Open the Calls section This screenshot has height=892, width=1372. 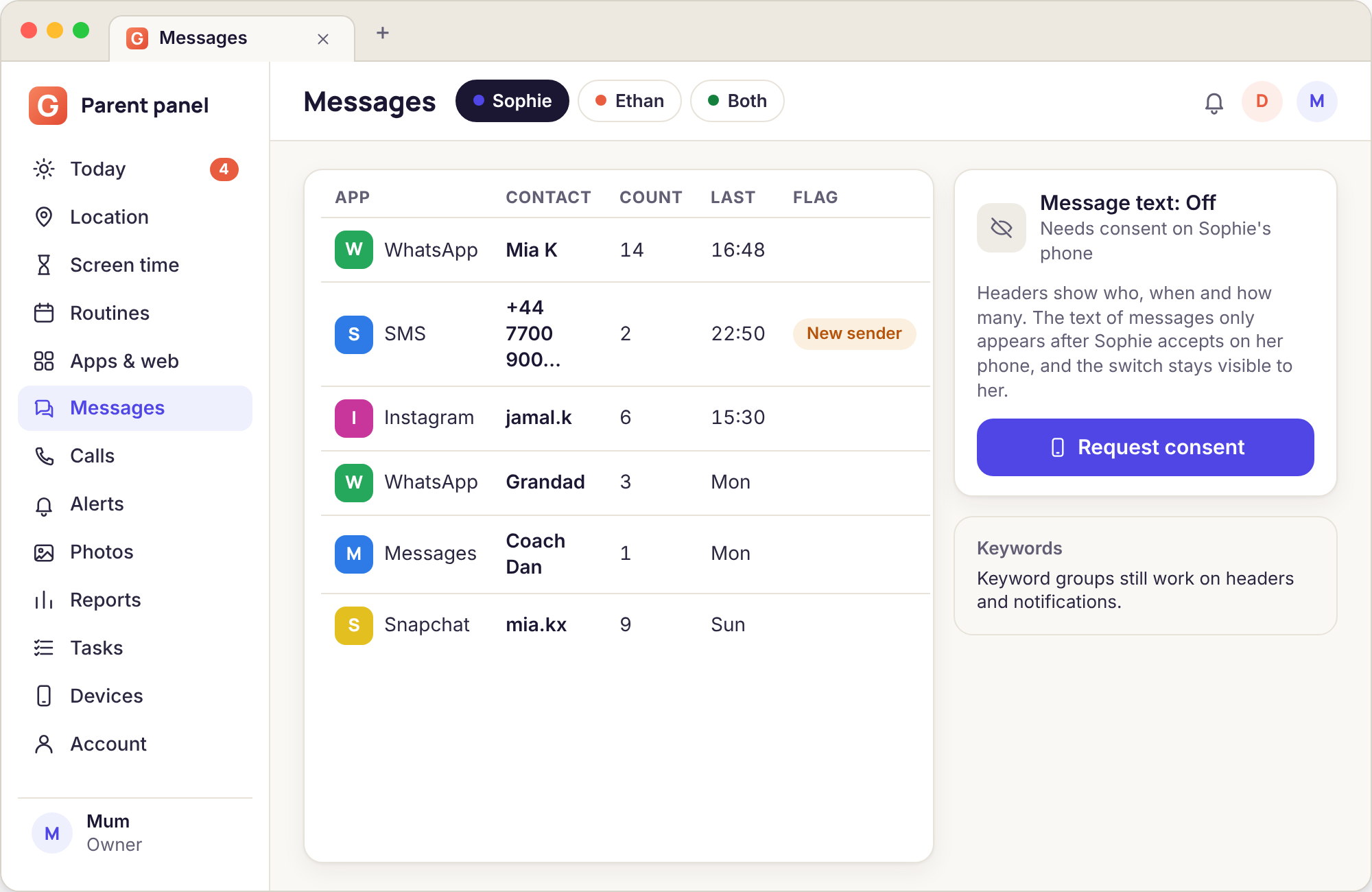(x=135, y=456)
